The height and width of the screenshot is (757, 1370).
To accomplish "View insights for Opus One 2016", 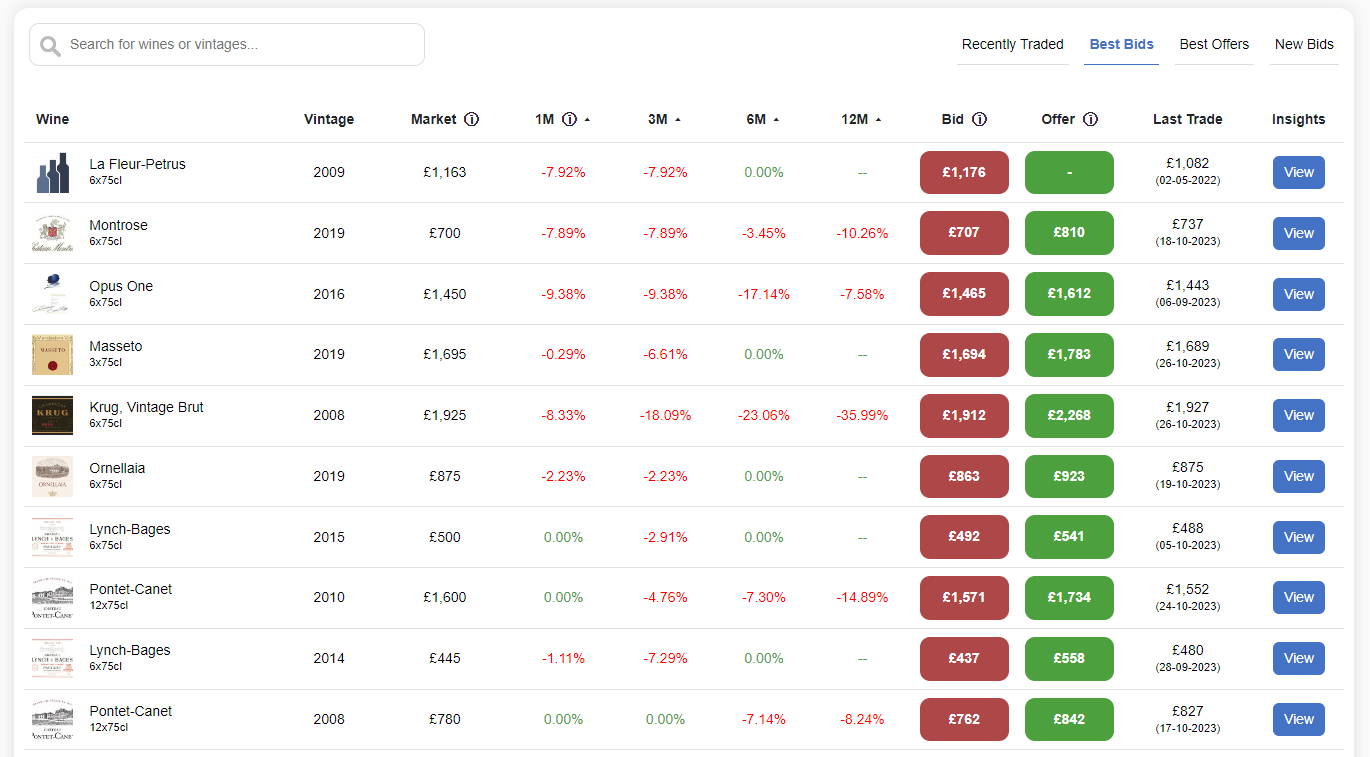I will click(x=1299, y=294).
